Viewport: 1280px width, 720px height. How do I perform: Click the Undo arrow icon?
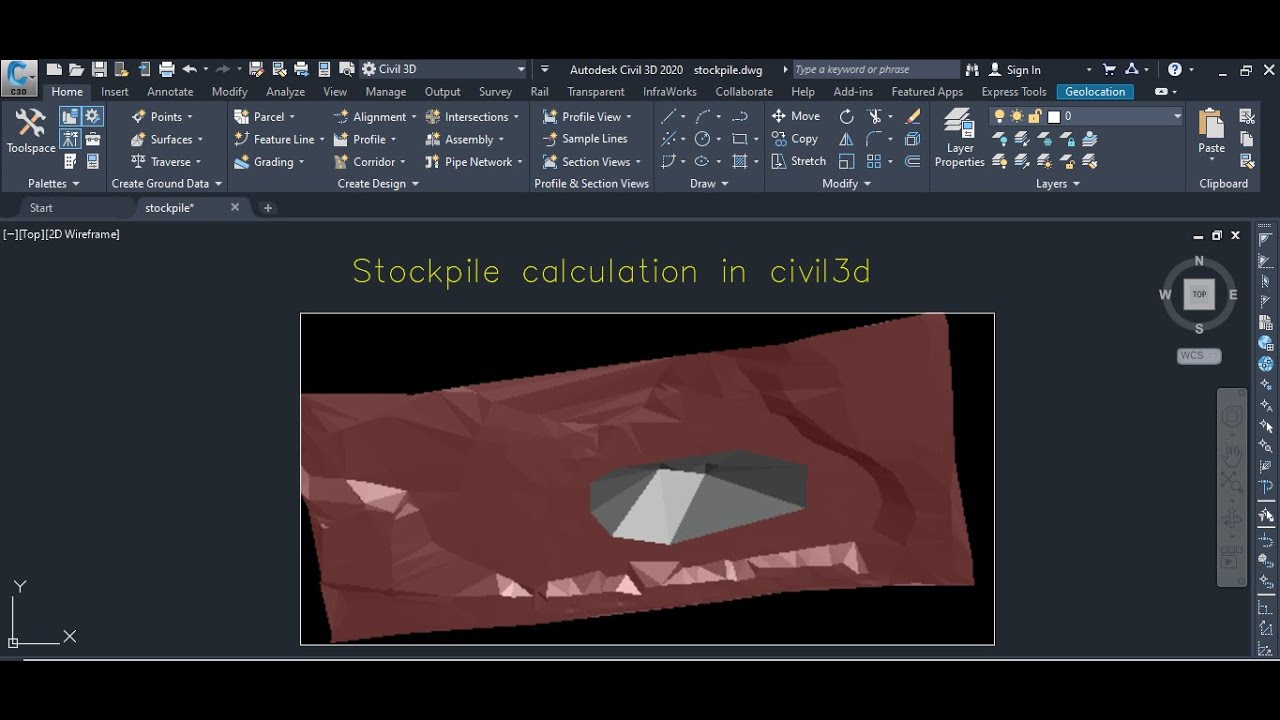point(189,69)
